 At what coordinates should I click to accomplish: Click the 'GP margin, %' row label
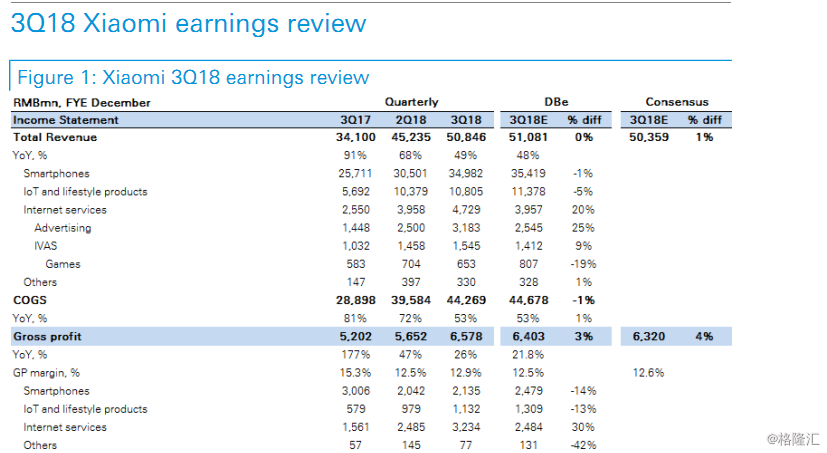(x=46, y=373)
